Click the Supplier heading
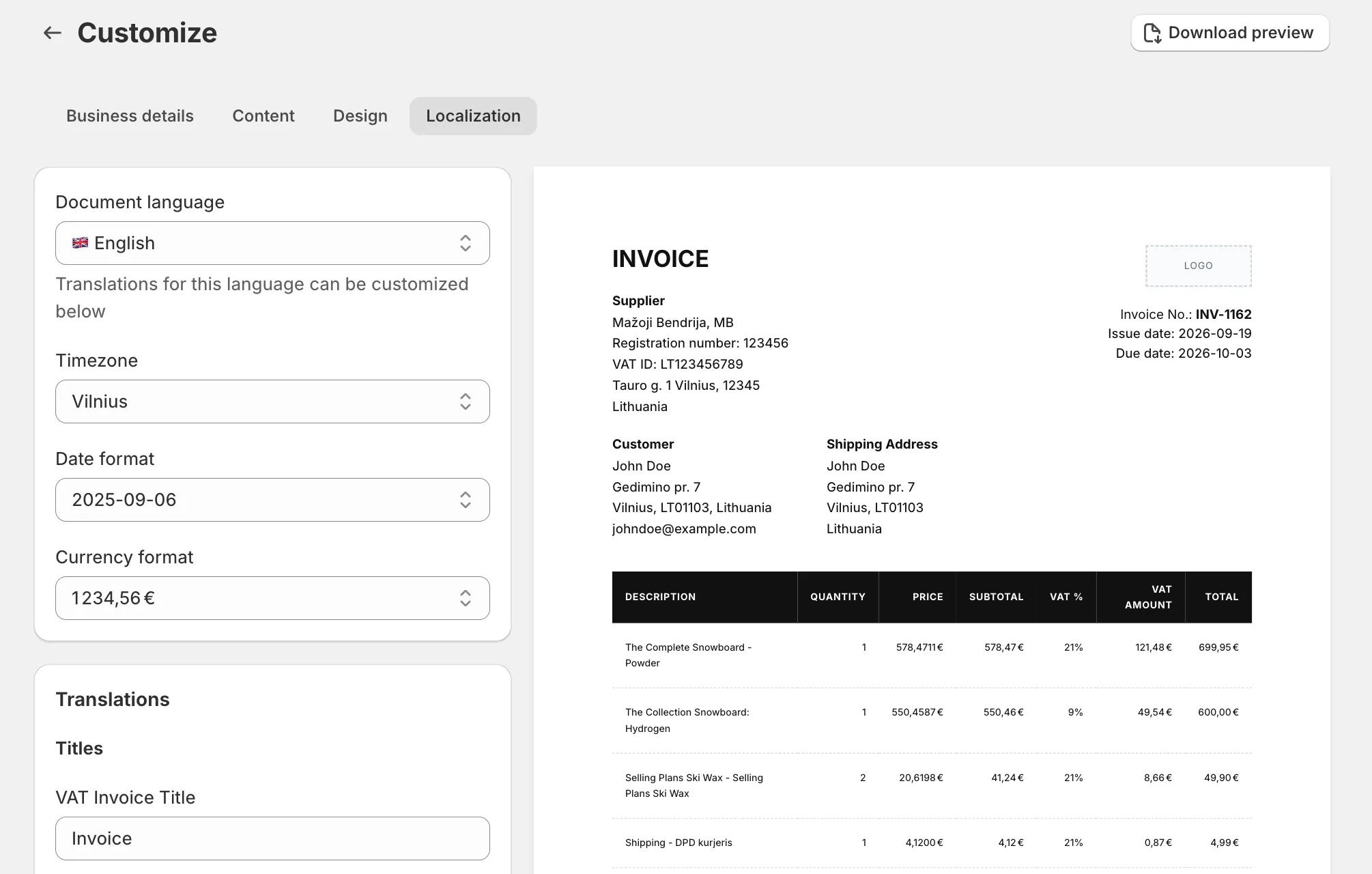This screenshot has width=1372, height=874. pyautogui.click(x=638, y=300)
